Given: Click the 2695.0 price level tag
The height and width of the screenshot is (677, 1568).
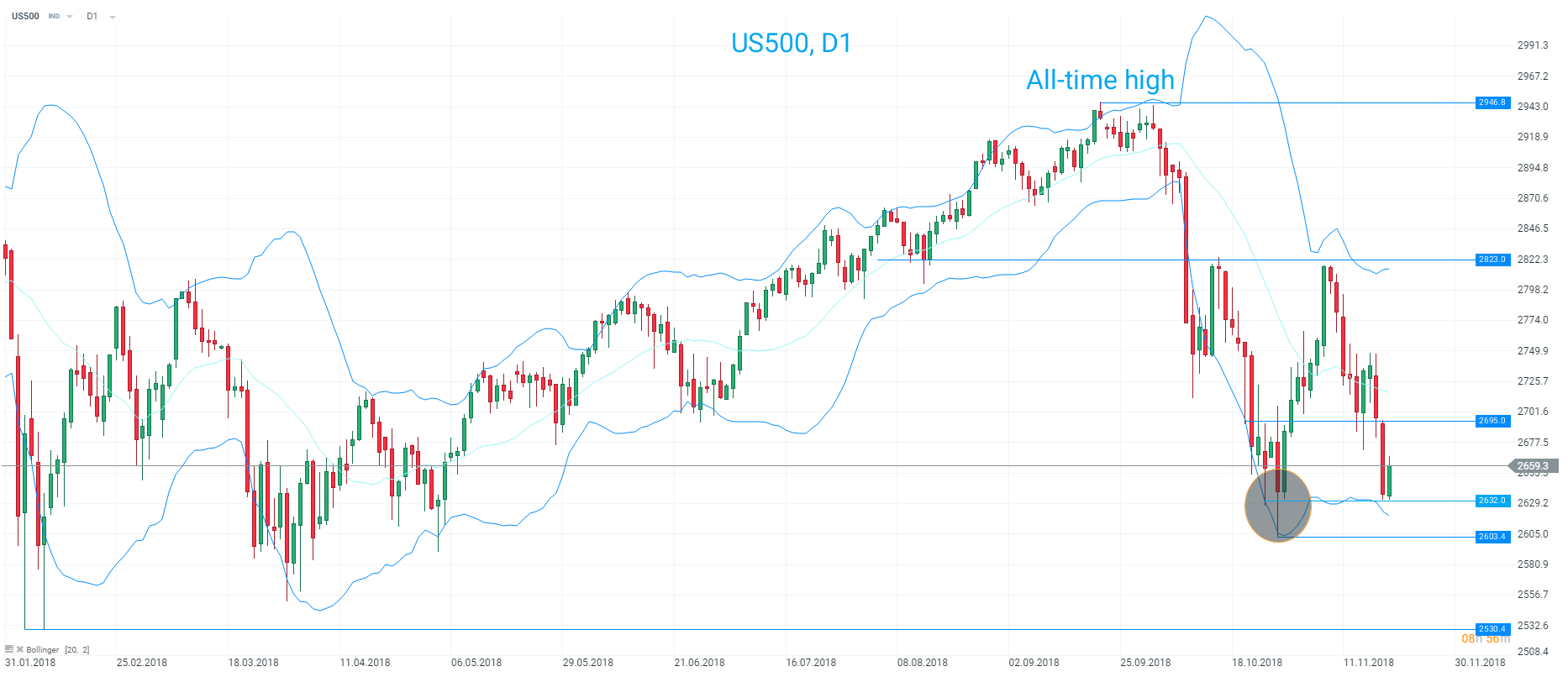Looking at the screenshot, I should (x=1492, y=421).
